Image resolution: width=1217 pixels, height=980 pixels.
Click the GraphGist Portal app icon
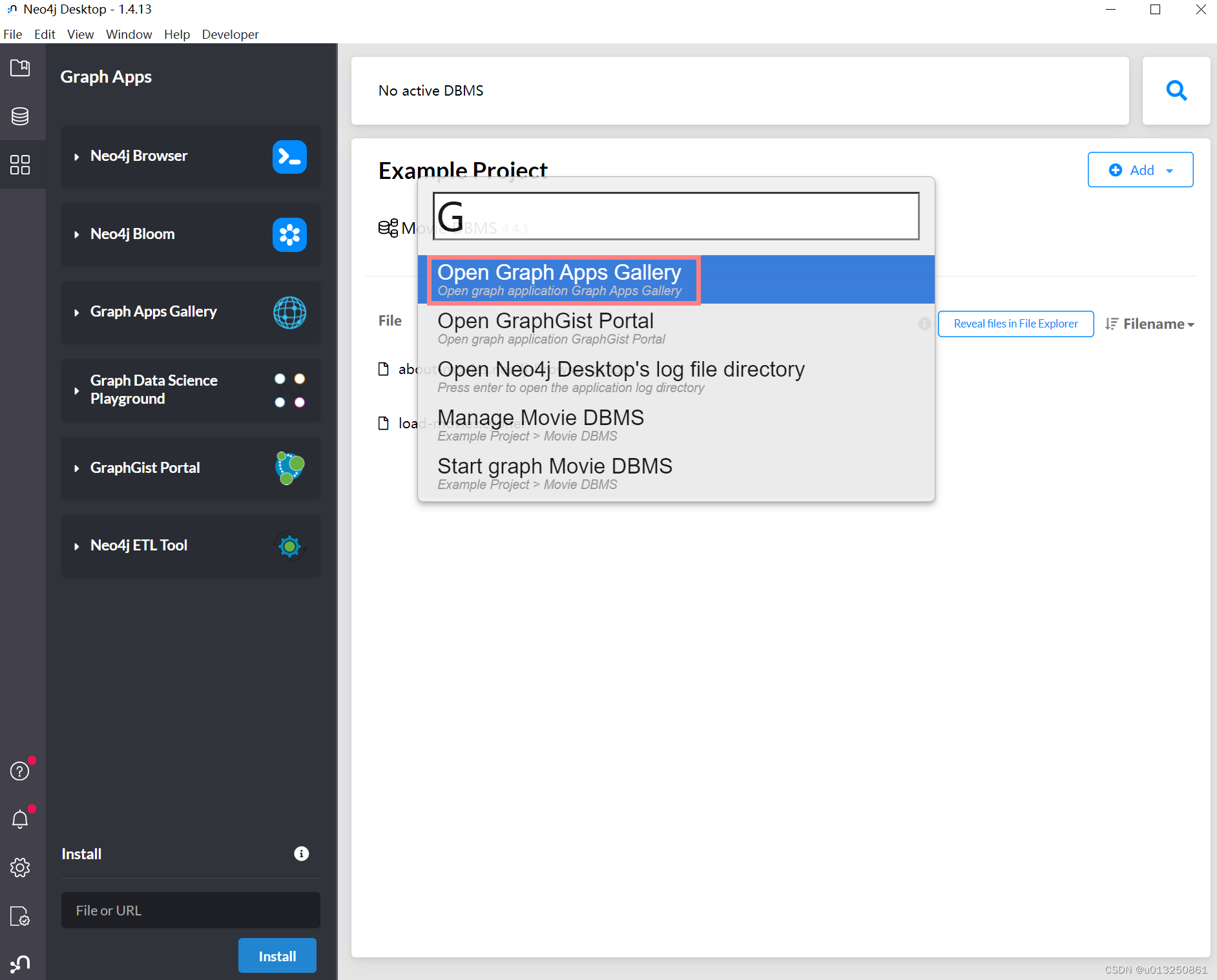pos(289,468)
